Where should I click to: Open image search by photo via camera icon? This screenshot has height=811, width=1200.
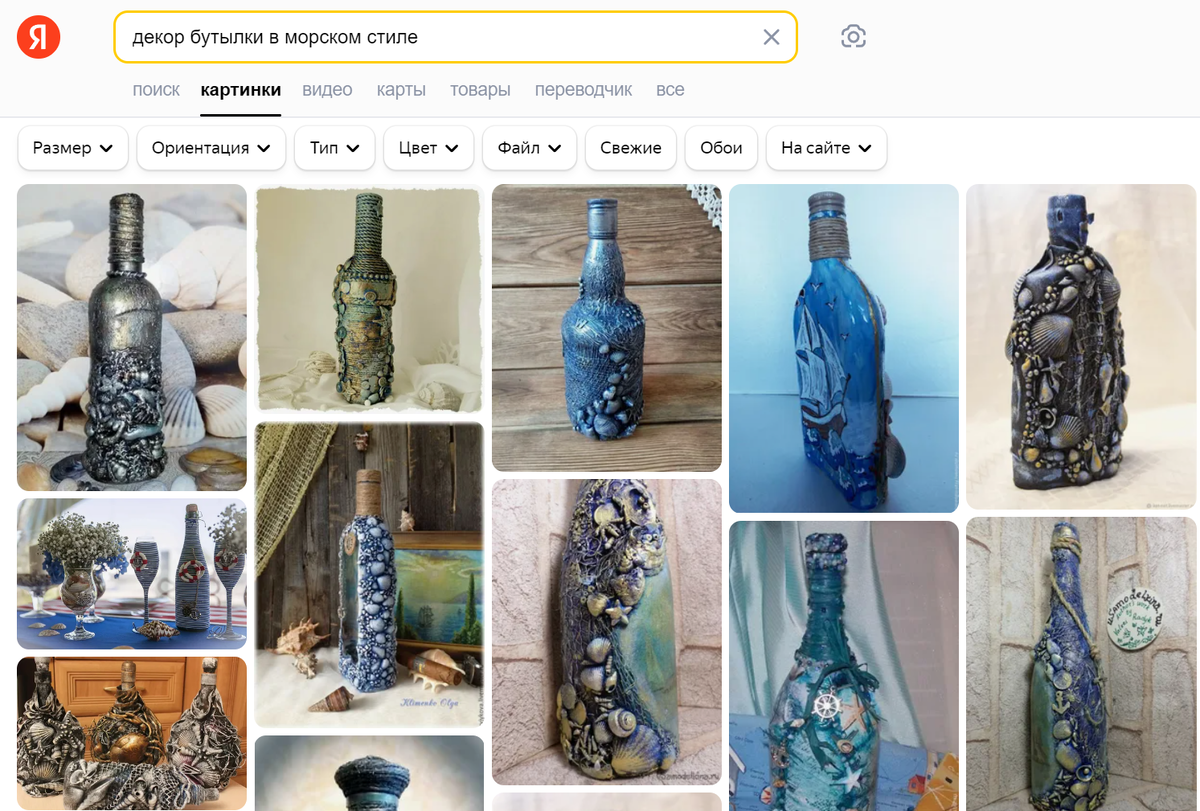(852, 37)
